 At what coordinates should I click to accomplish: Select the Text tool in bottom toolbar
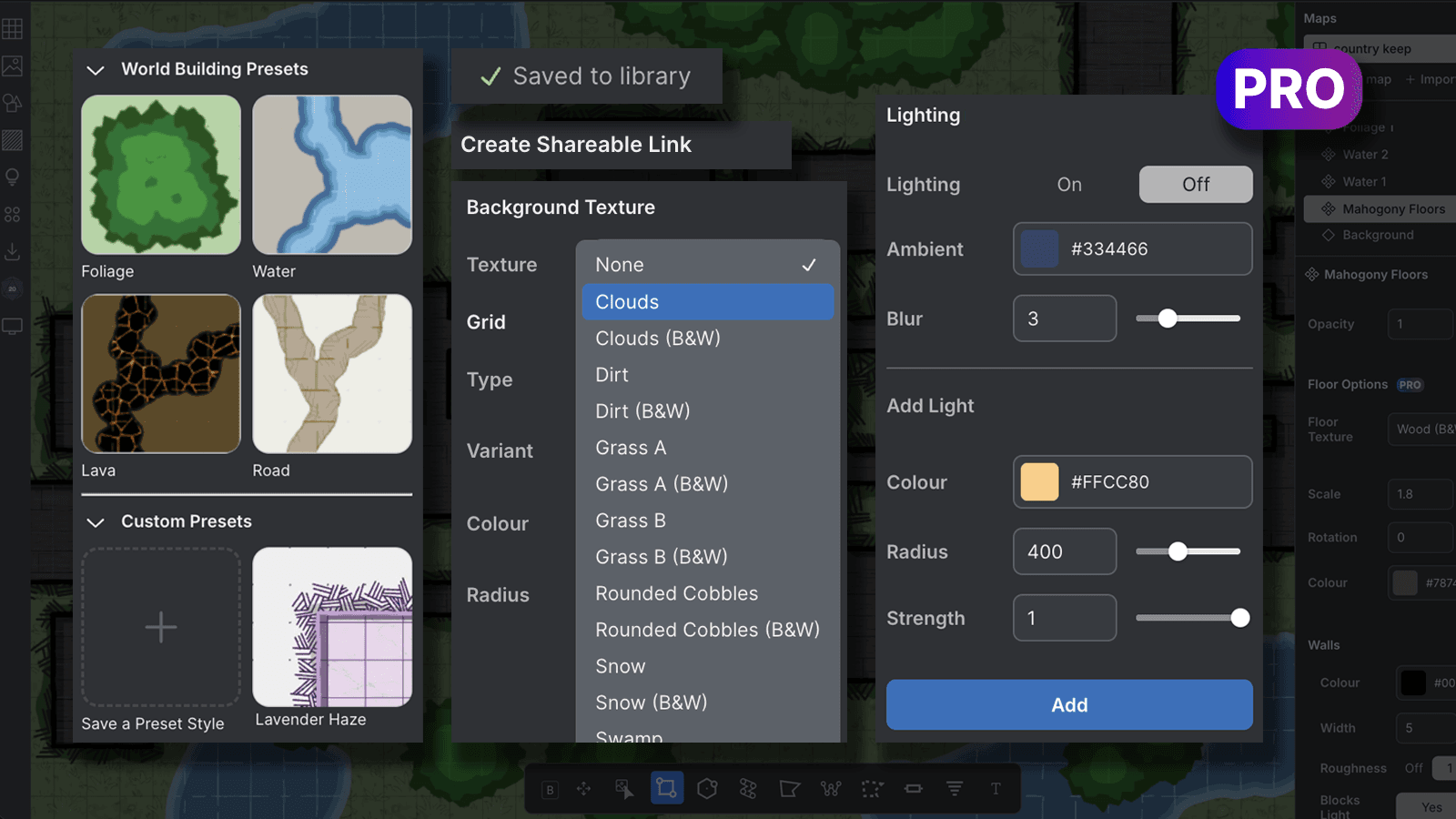[x=996, y=789]
